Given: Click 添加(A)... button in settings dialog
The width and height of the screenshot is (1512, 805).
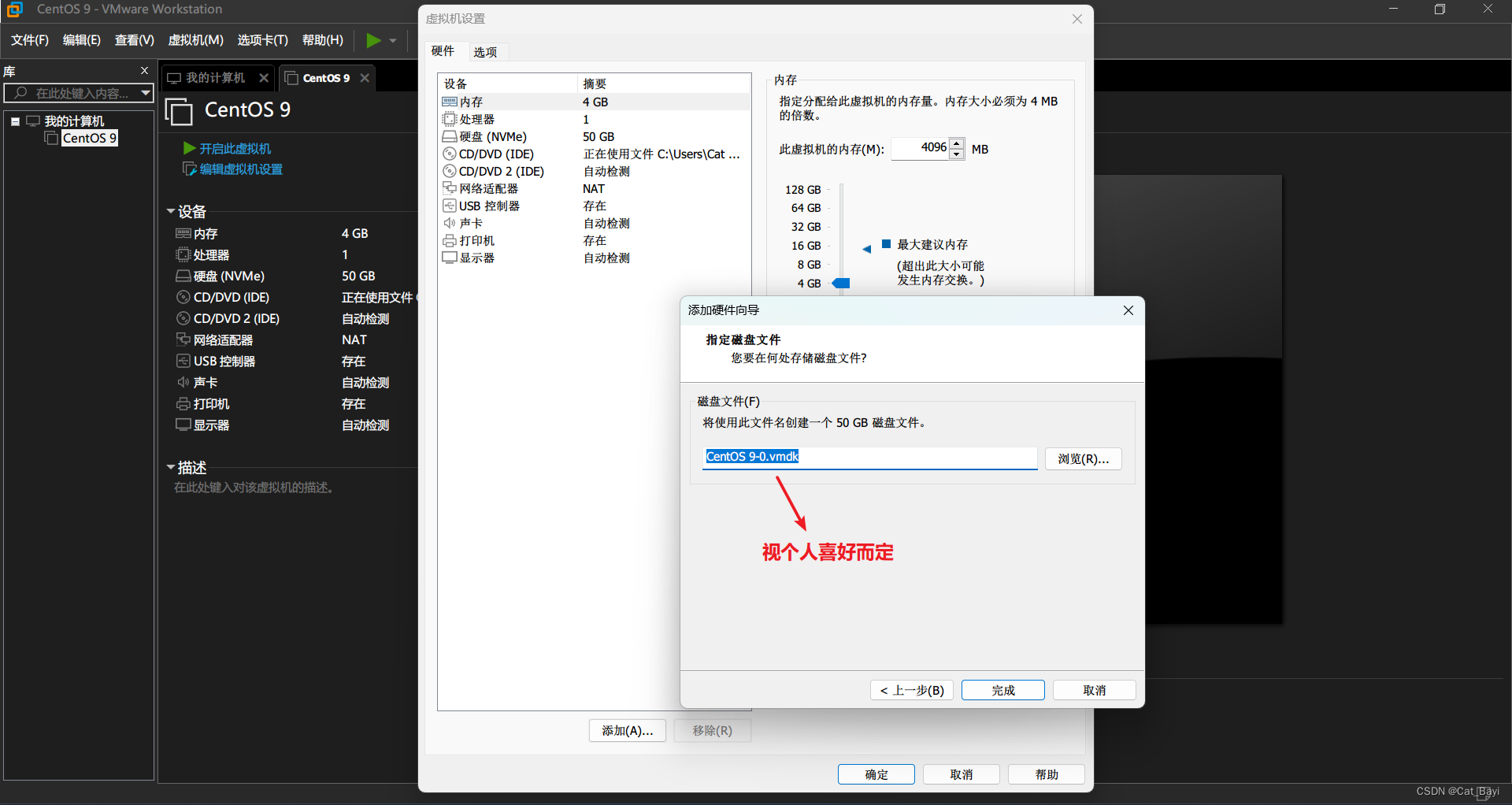Looking at the screenshot, I should click(628, 730).
